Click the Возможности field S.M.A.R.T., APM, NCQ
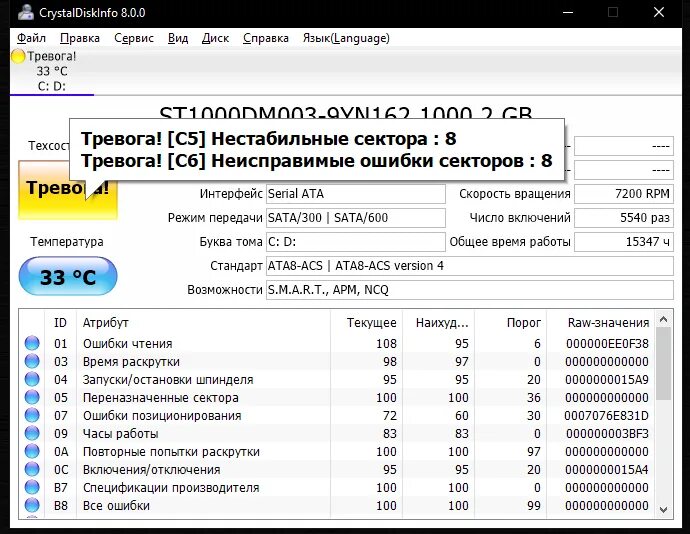 (x=470, y=290)
